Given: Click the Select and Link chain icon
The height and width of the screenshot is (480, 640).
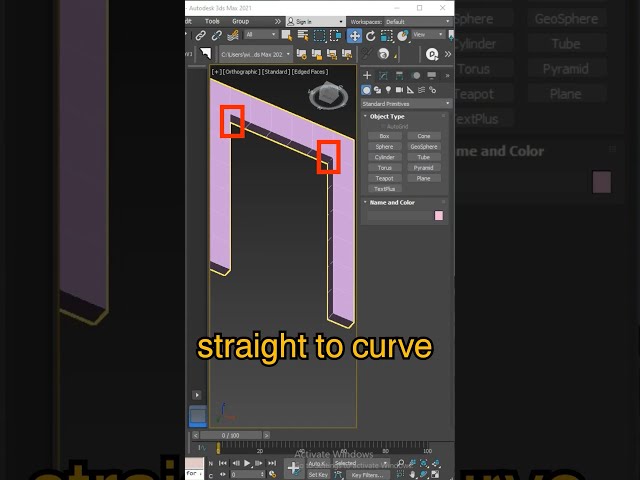Looking at the screenshot, I should 200,36.
